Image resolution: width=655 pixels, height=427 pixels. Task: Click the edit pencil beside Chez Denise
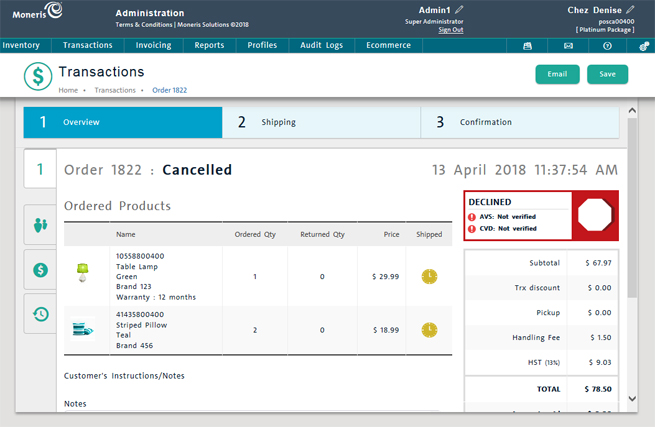630,9
